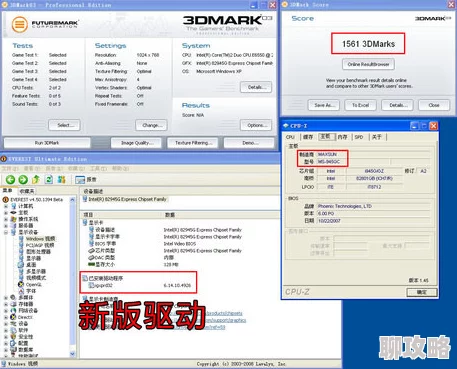Click Run 3DMark button
Screen dimensions: 457x369
(47, 143)
